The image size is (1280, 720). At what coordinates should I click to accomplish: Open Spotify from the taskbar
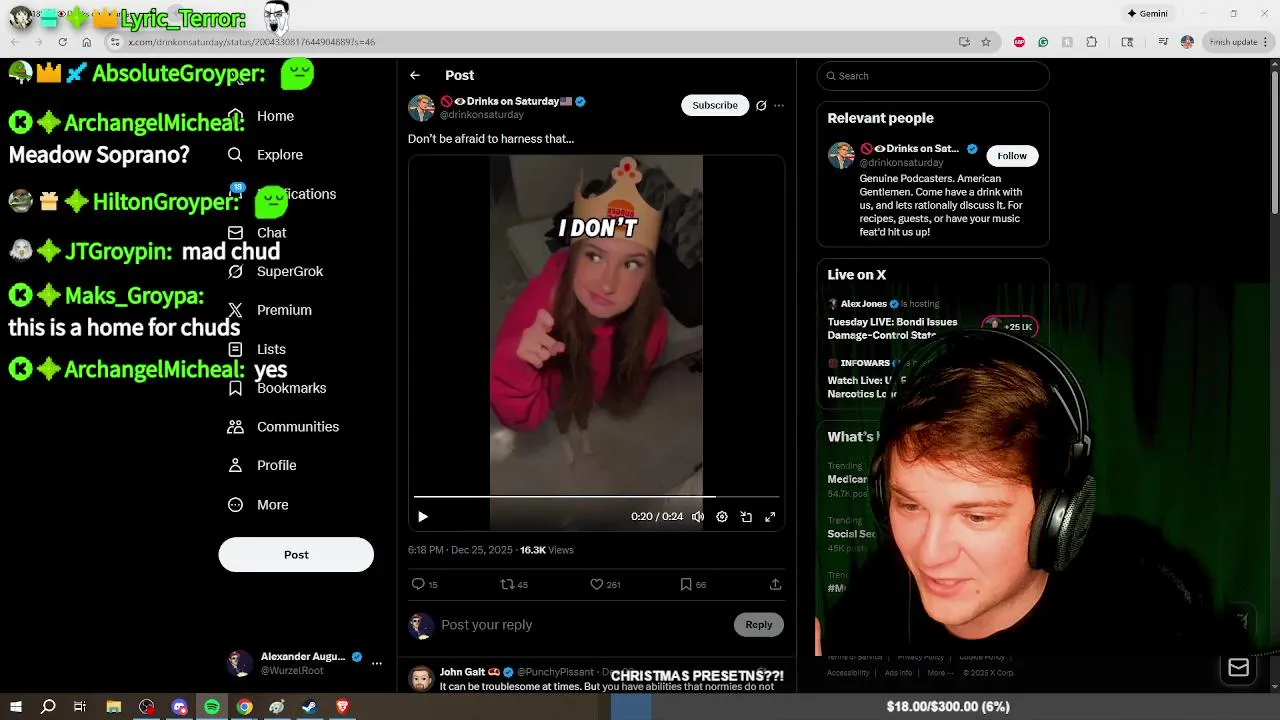[x=212, y=707]
